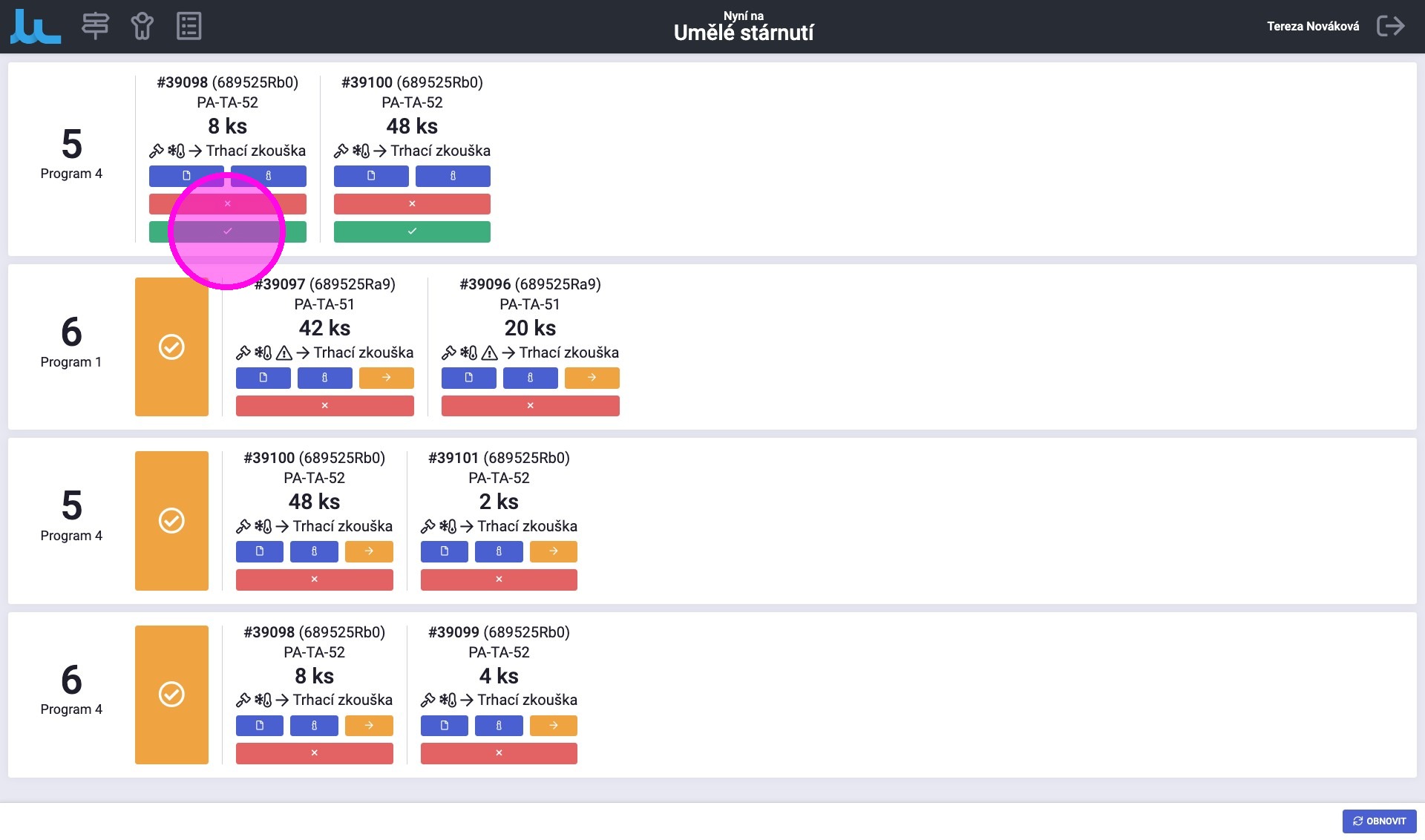Viewport: 1425px width, 840px height.
Task: Confirm 48 ks order with green checkmark button
Action: pyautogui.click(x=412, y=232)
